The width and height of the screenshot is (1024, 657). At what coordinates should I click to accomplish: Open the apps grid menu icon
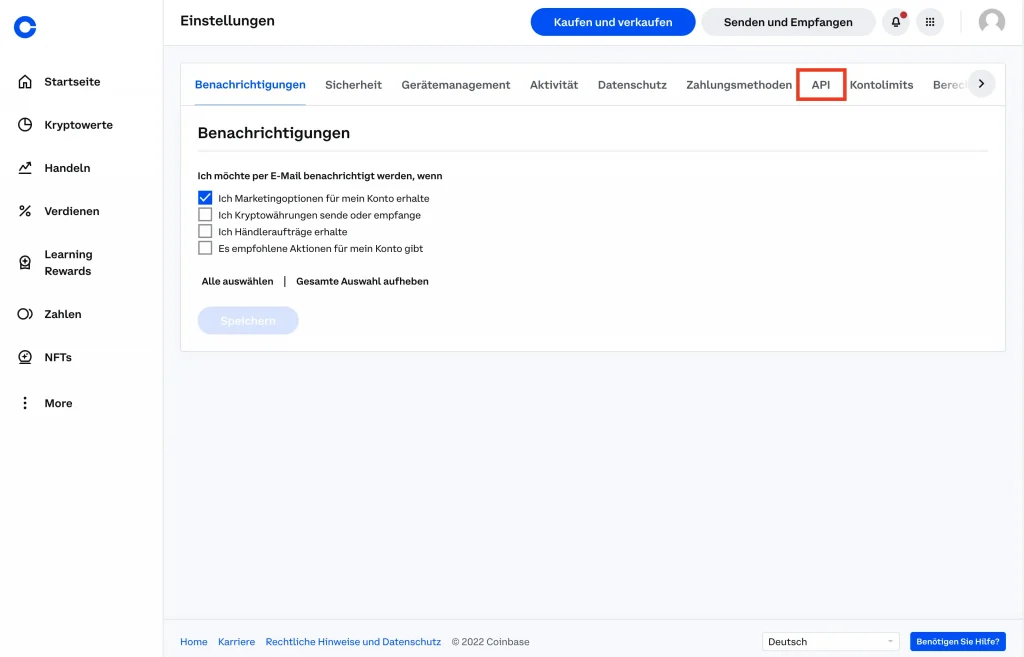point(930,22)
